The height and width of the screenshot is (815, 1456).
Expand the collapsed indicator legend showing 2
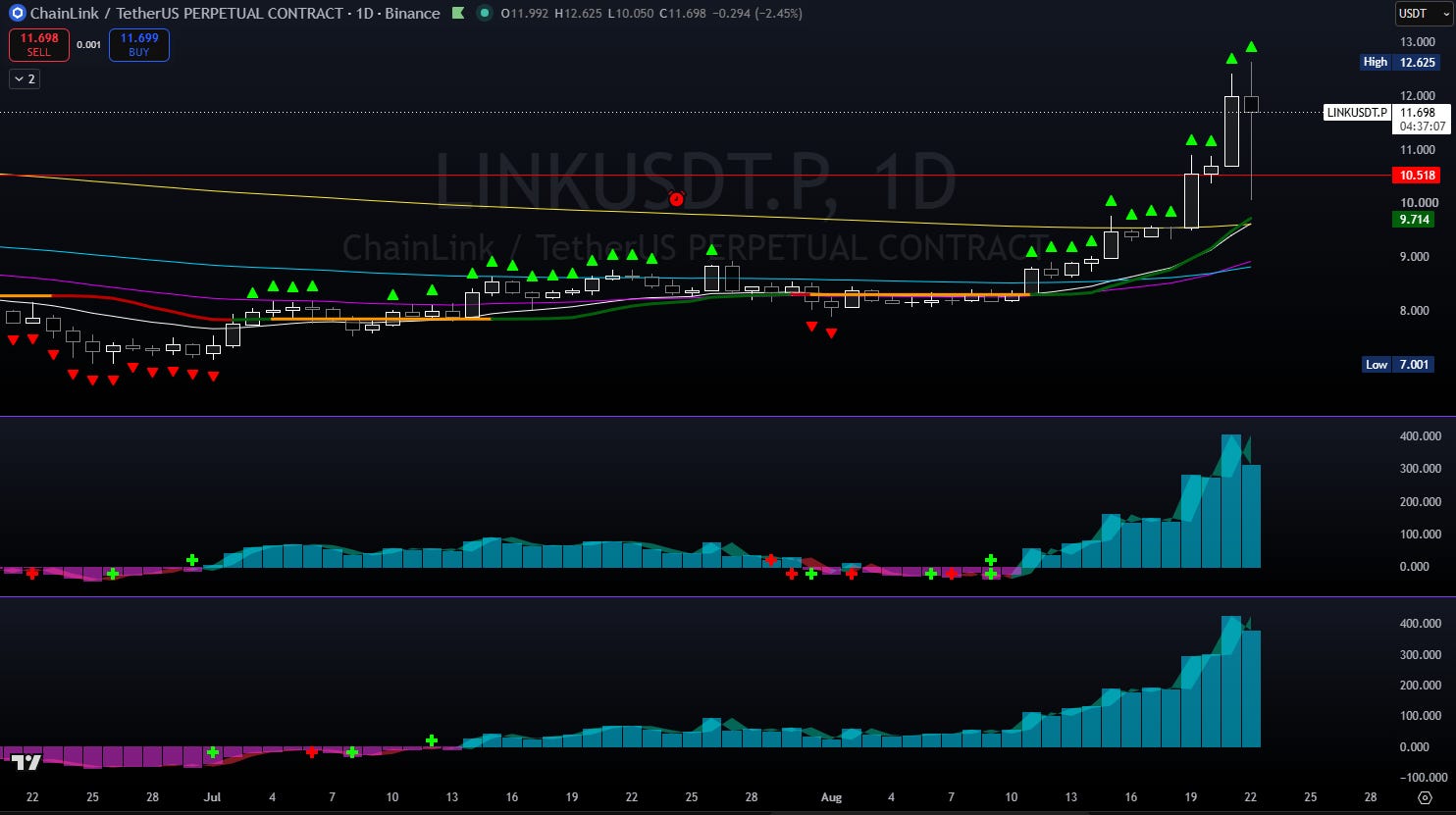(25, 79)
